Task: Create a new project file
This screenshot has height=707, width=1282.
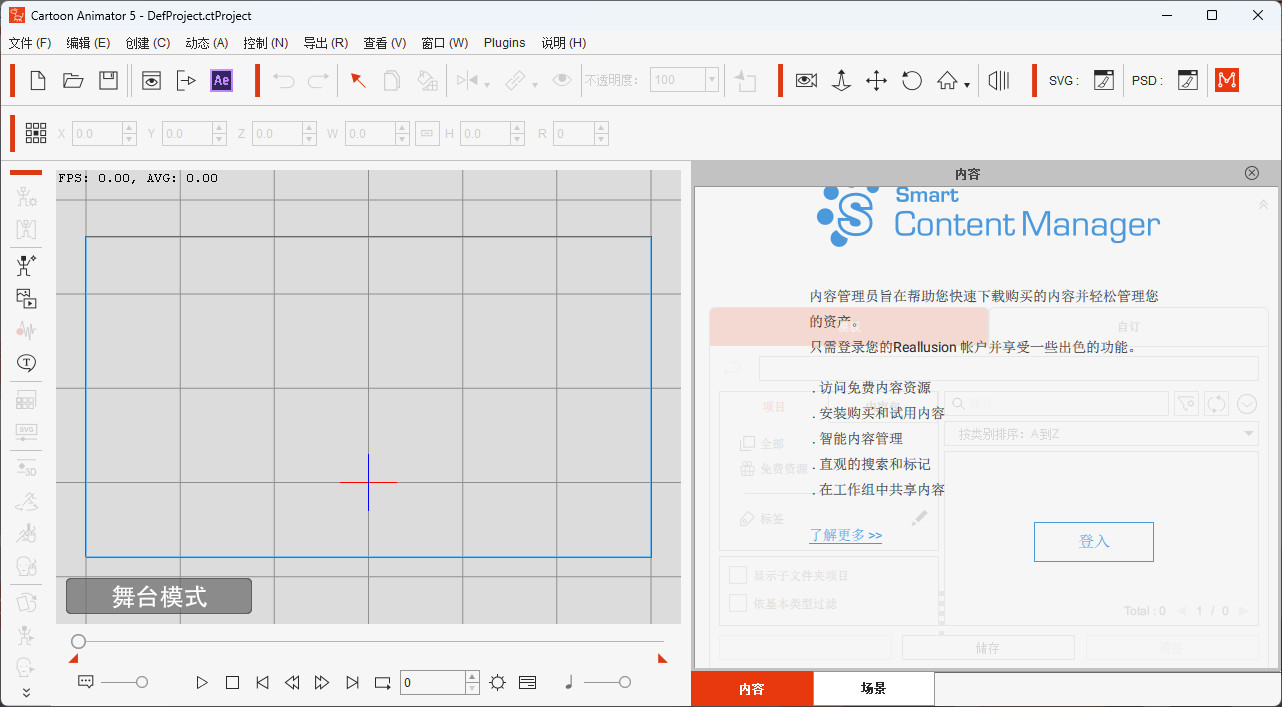Action: point(38,81)
